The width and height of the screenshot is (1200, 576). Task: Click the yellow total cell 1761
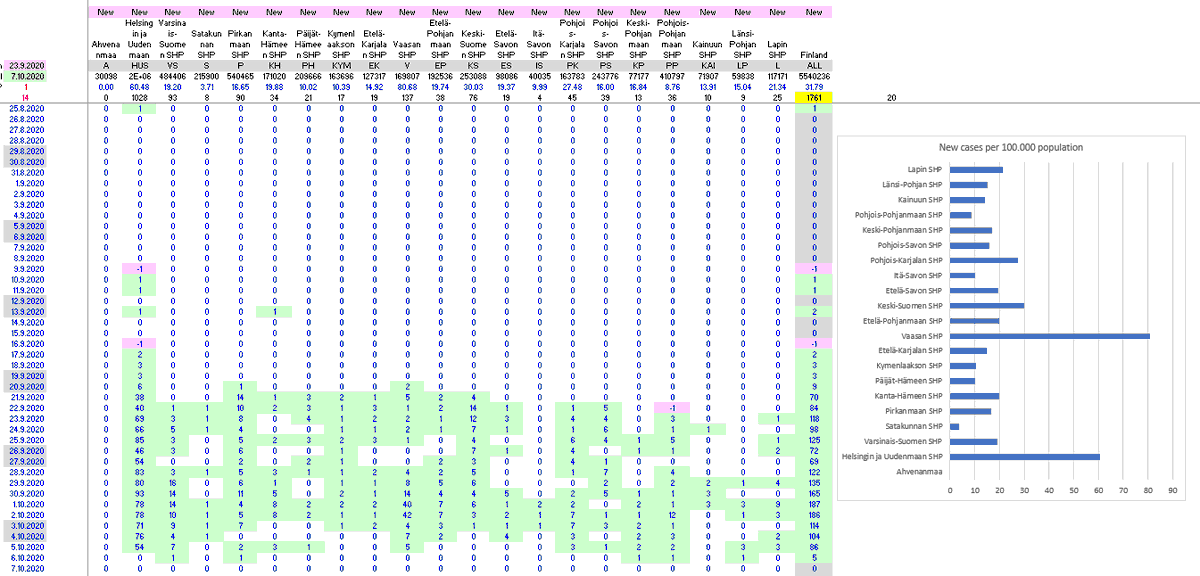pyautogui.click(x=815, y=98)
